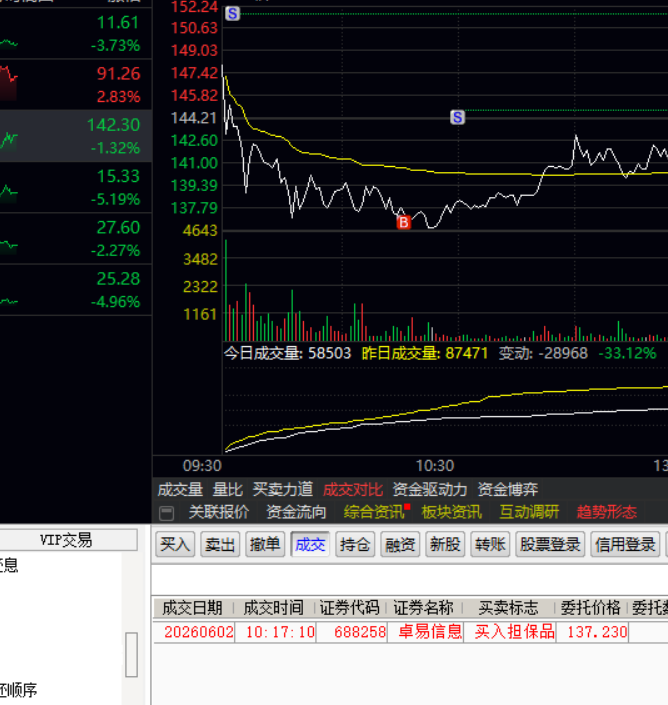Select the VIP交易 tab

click(66, 540)
